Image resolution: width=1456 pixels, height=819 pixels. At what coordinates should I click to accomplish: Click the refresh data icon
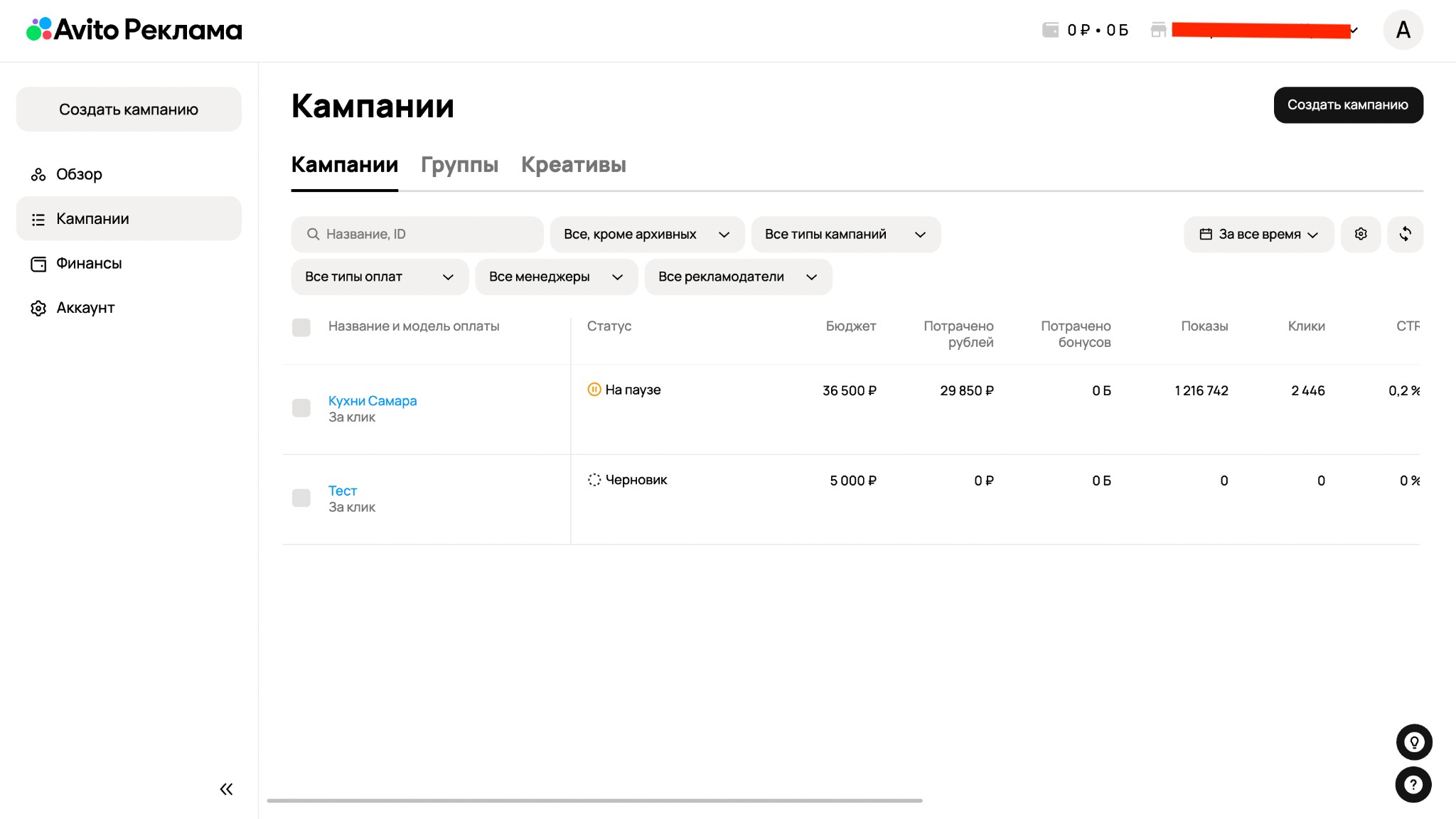[1405, 234]
